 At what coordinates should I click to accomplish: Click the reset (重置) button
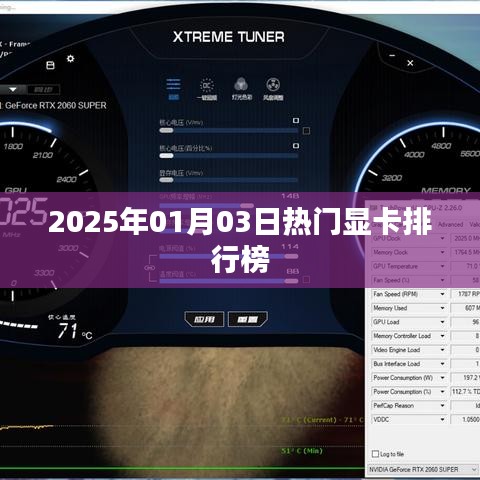tap(248, 319)
